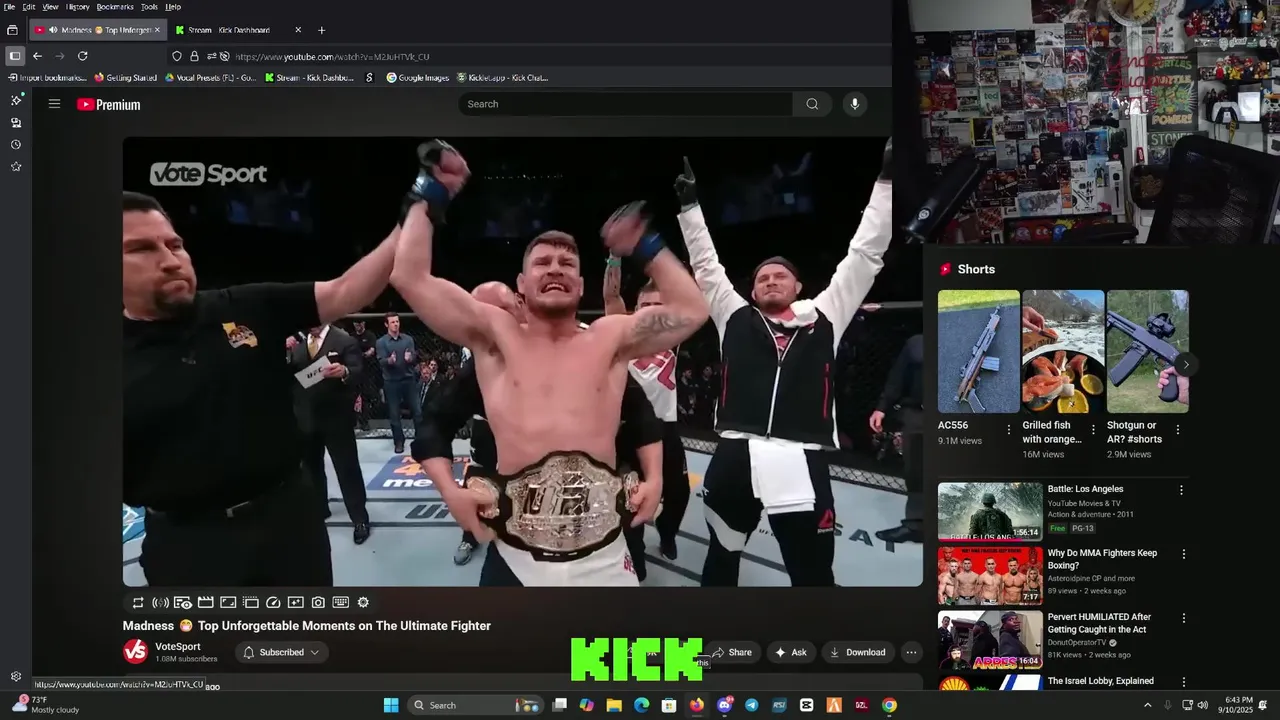1280x720 pixels.
Task: Open the Bookmarks menu
Action: pyautogui.click(x=115, y=7)
